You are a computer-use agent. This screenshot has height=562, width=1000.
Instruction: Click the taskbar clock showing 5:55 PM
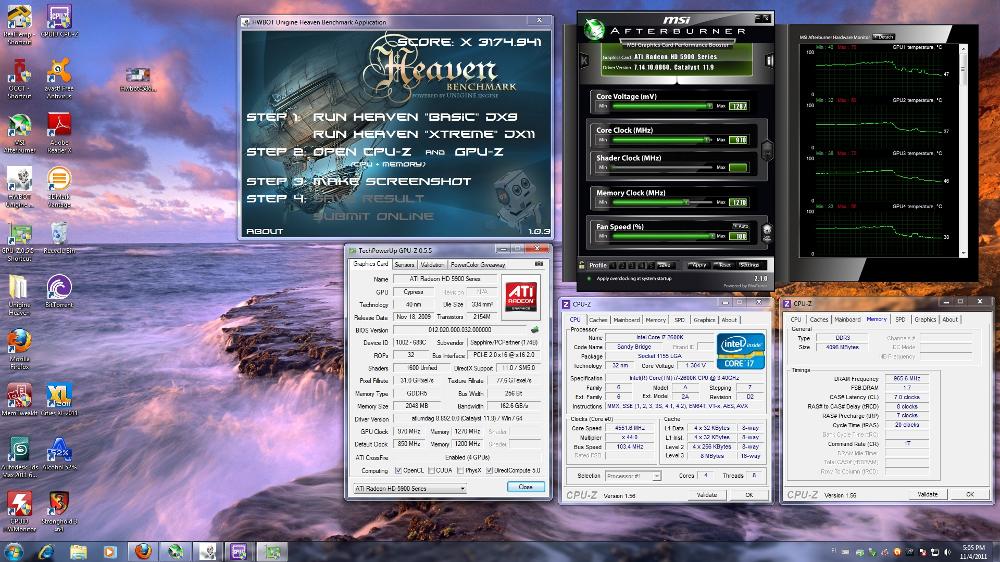click(973, 552)
